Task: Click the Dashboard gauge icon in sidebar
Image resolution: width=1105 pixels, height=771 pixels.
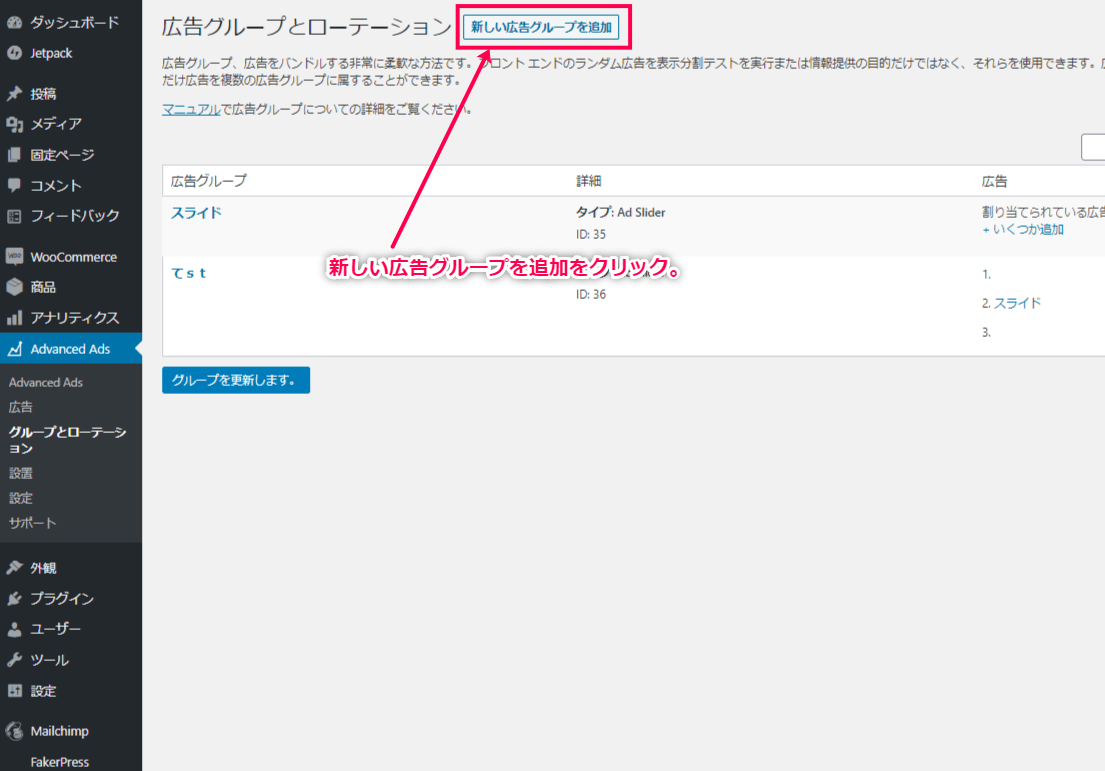Action: [14, 22]
